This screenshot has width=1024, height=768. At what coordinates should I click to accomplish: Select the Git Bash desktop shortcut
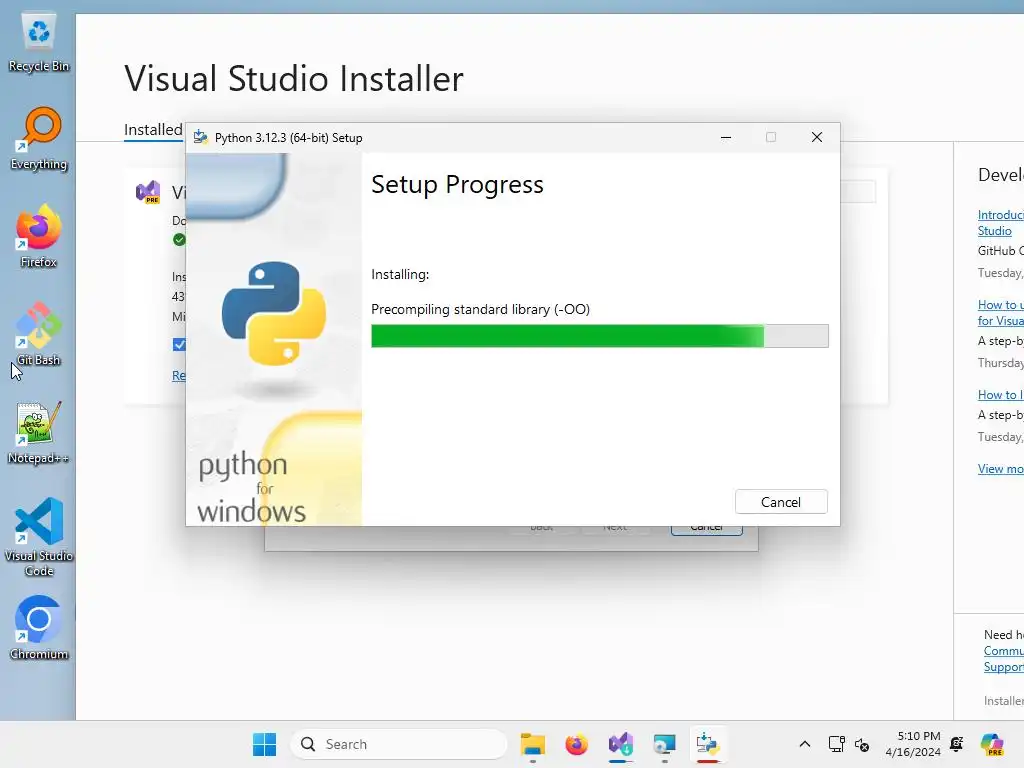(x=39, y=334)
